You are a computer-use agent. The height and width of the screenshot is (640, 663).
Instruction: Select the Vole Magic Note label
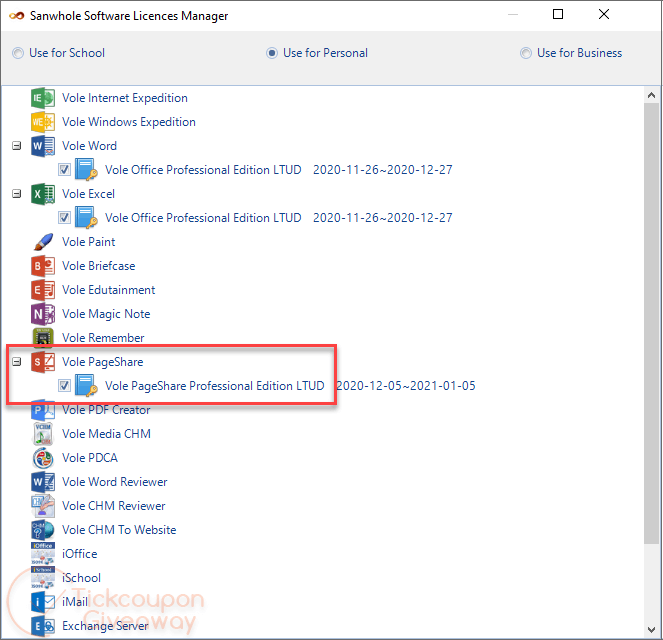pos(106,314)
